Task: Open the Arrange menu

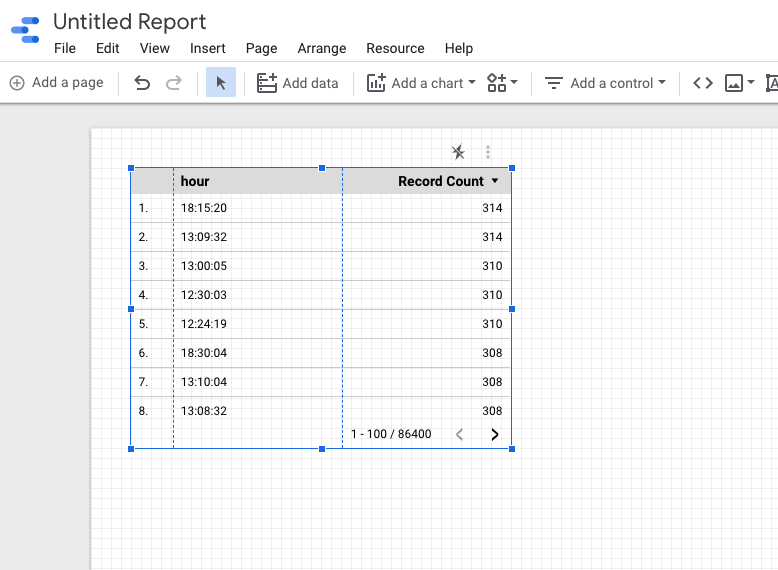Action: 322,48
